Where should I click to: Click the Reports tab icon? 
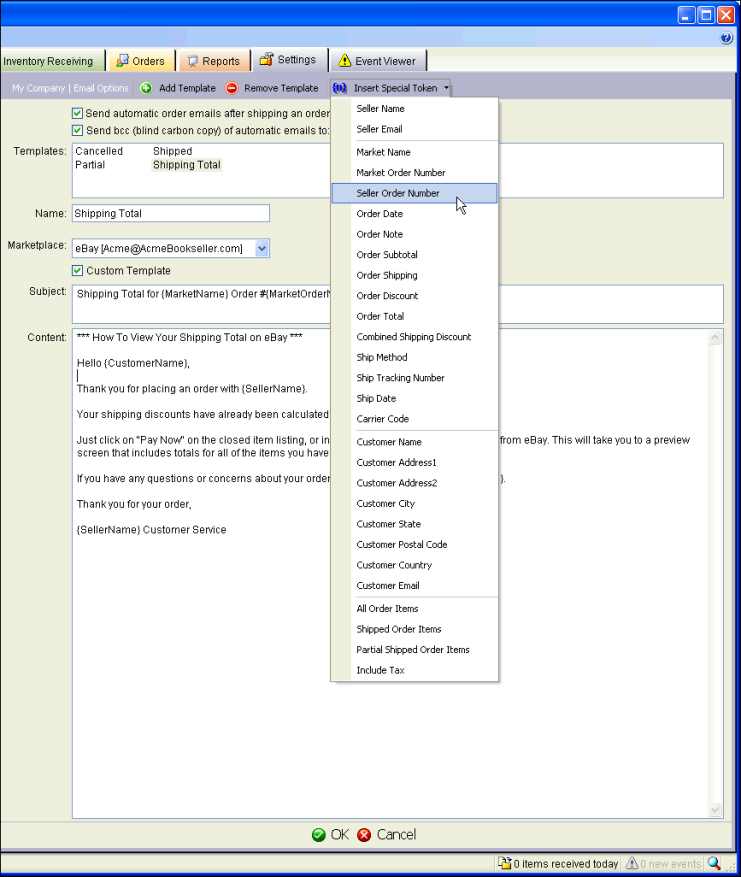192,61
